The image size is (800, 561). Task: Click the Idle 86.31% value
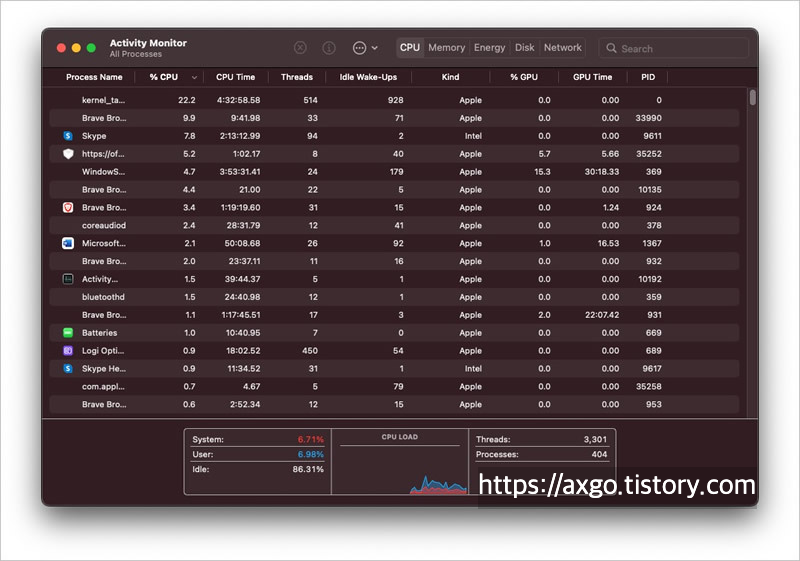(308, 469)
